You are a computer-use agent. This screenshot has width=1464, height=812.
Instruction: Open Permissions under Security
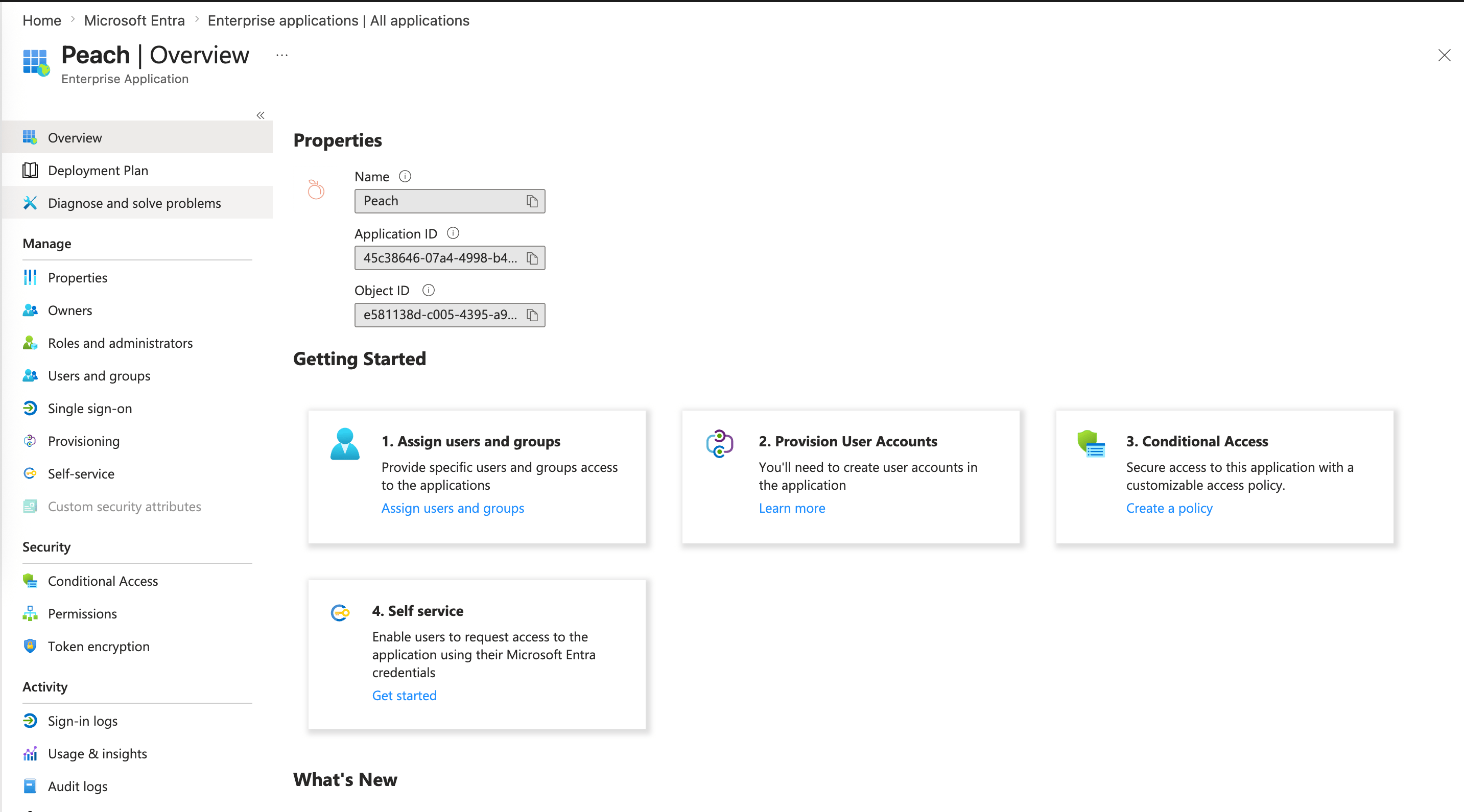coord(137,614)
